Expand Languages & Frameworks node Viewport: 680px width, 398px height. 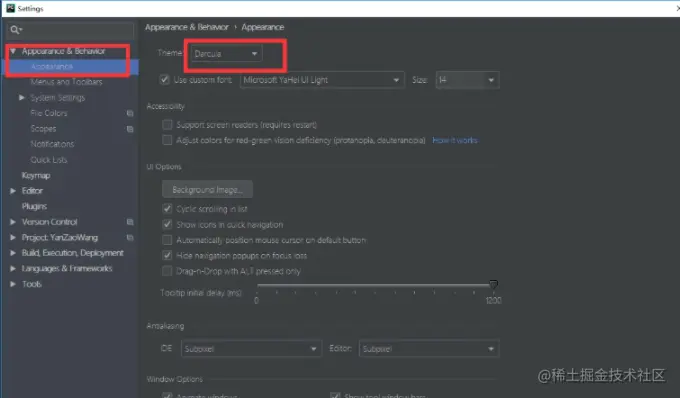point(13,268)
